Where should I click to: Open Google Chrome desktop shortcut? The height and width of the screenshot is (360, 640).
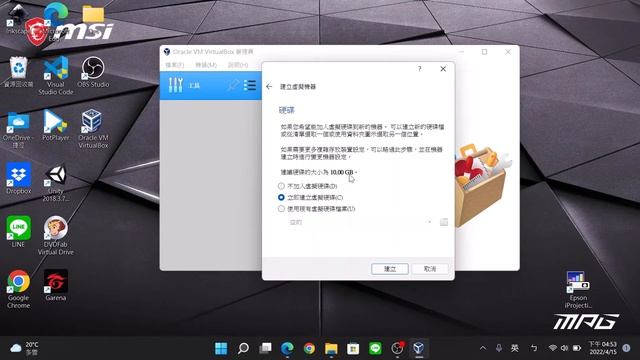pos(18,289)
